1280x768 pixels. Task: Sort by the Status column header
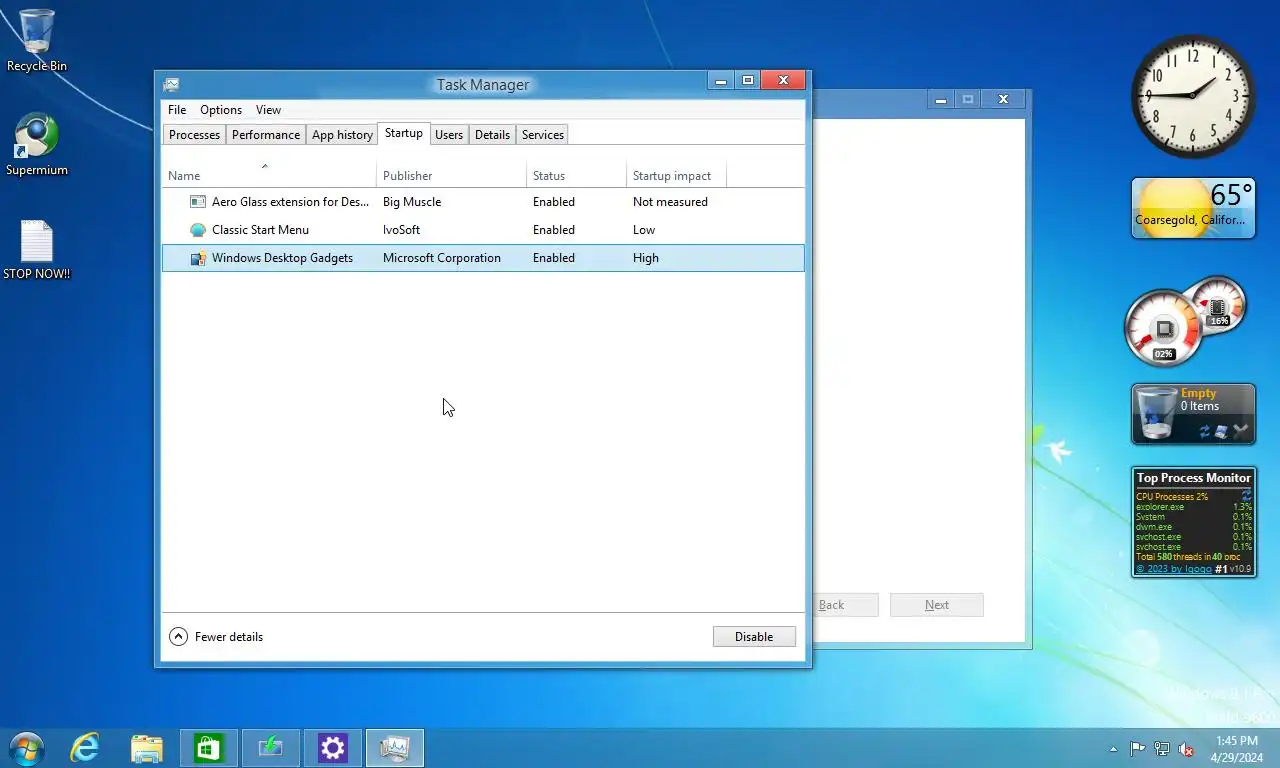[576, 176]
